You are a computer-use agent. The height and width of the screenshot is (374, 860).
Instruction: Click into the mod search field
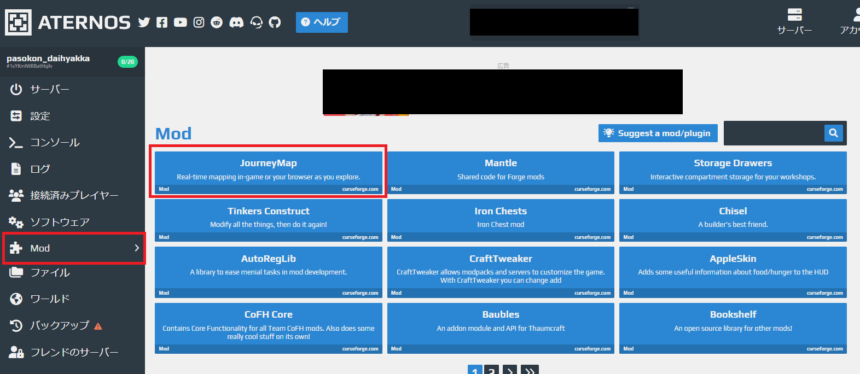pyautogui.click(x=774, y=133)
